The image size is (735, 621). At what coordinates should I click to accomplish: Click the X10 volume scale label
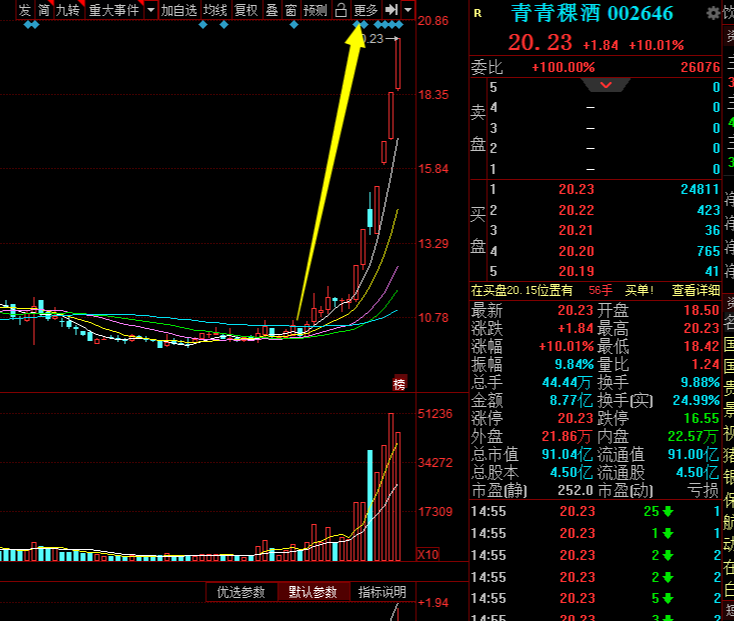tap(428, 555)
